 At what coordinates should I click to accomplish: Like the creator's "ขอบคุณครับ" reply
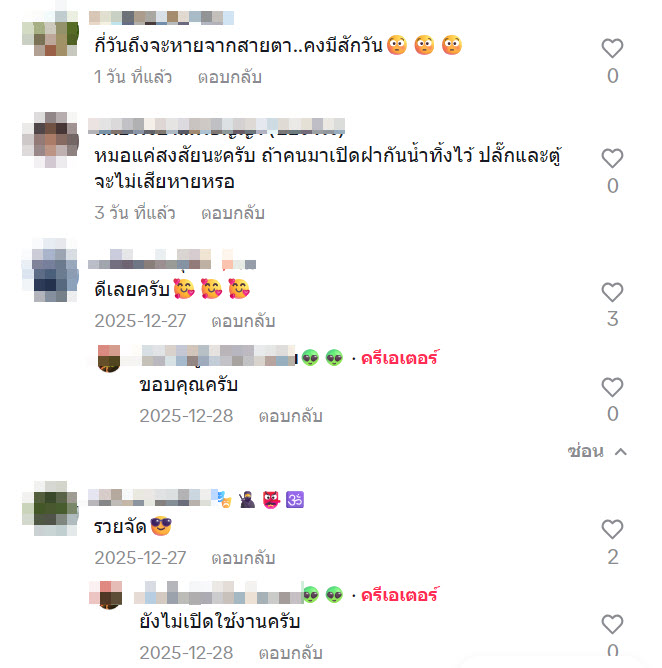[612, 387]
